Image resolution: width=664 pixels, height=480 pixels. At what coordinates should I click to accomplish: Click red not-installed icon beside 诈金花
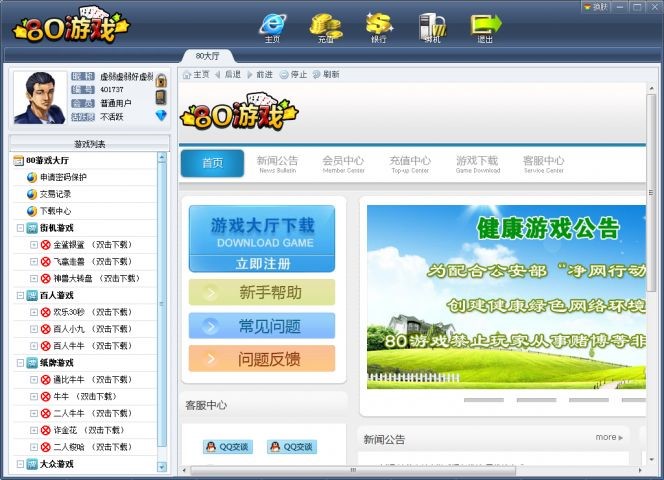tap(46, 430)
